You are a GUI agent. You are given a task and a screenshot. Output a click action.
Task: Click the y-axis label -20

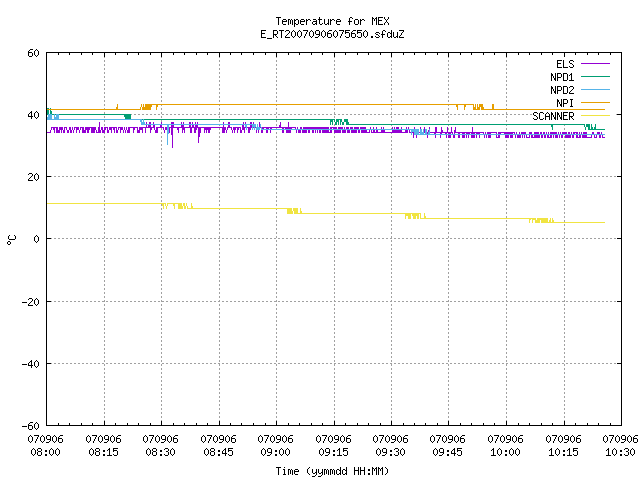point(31,302)
